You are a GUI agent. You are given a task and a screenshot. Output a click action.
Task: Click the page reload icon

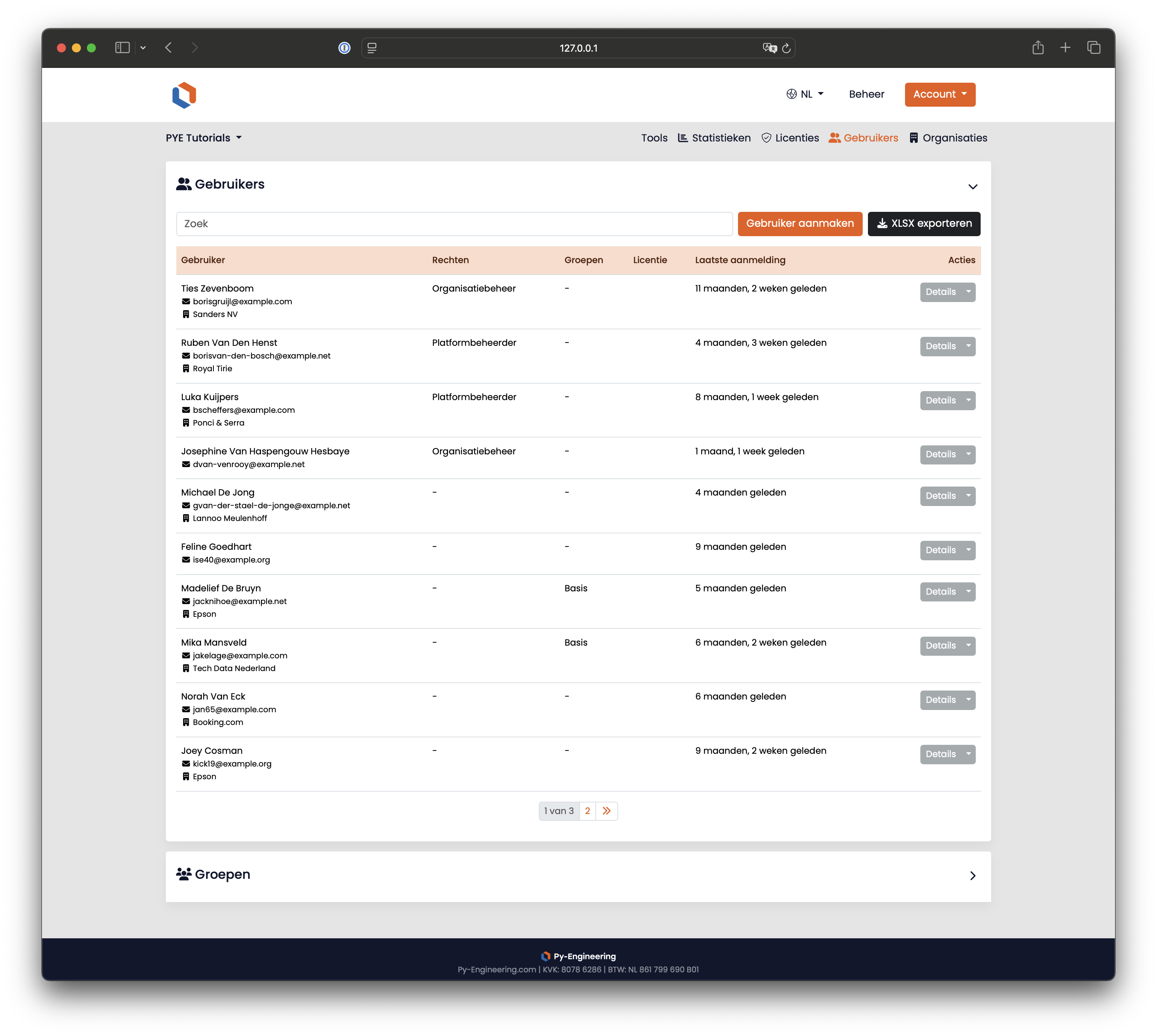point(786,48)
